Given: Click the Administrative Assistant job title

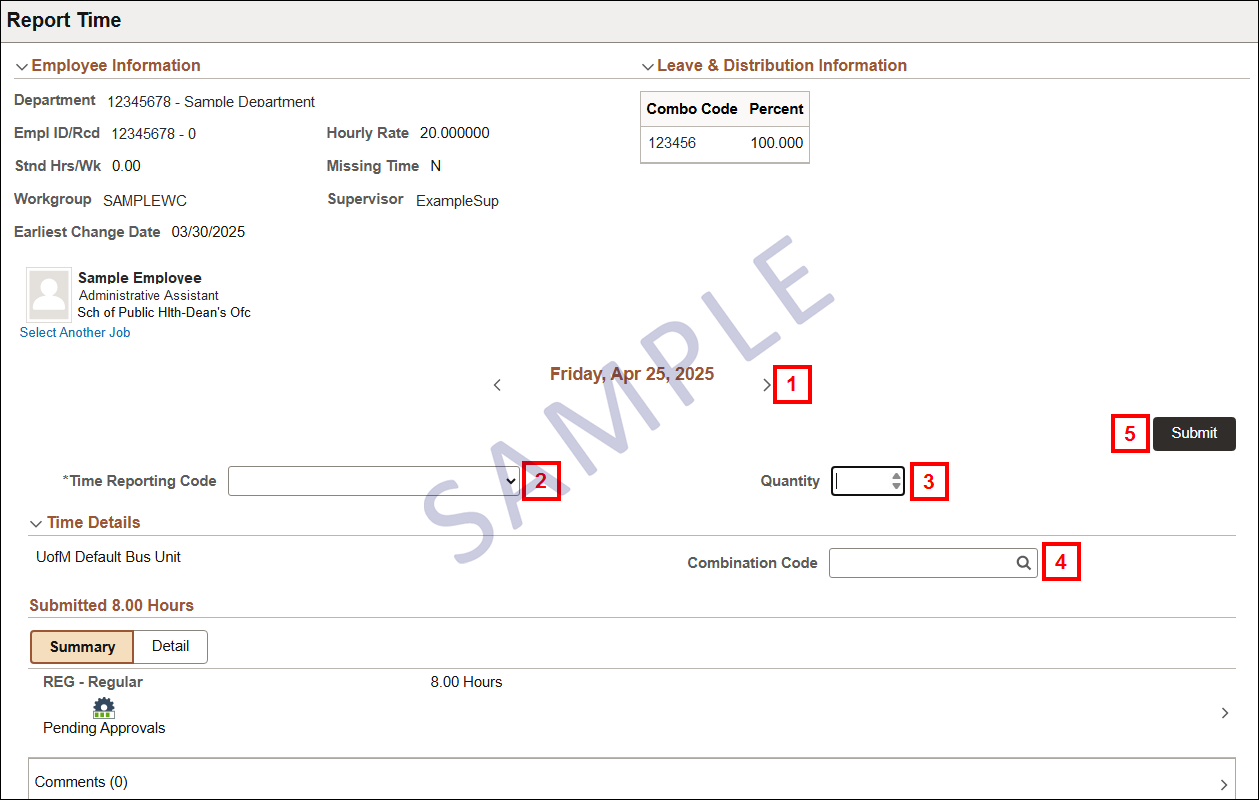Looking at the screenshot, I should click(149, 296).
